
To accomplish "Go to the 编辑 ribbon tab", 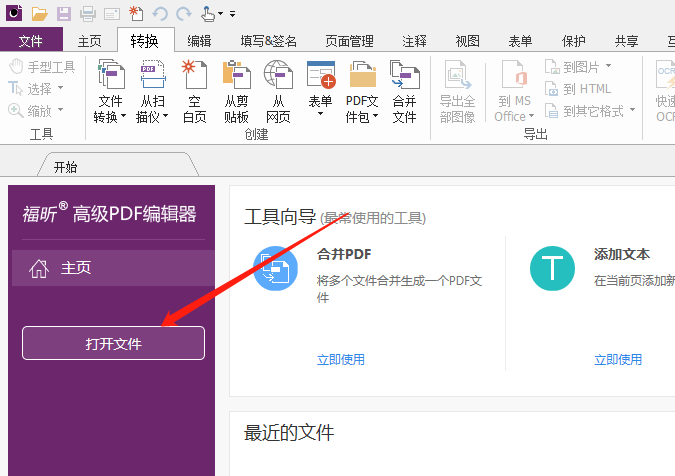I will pos(199,41).
